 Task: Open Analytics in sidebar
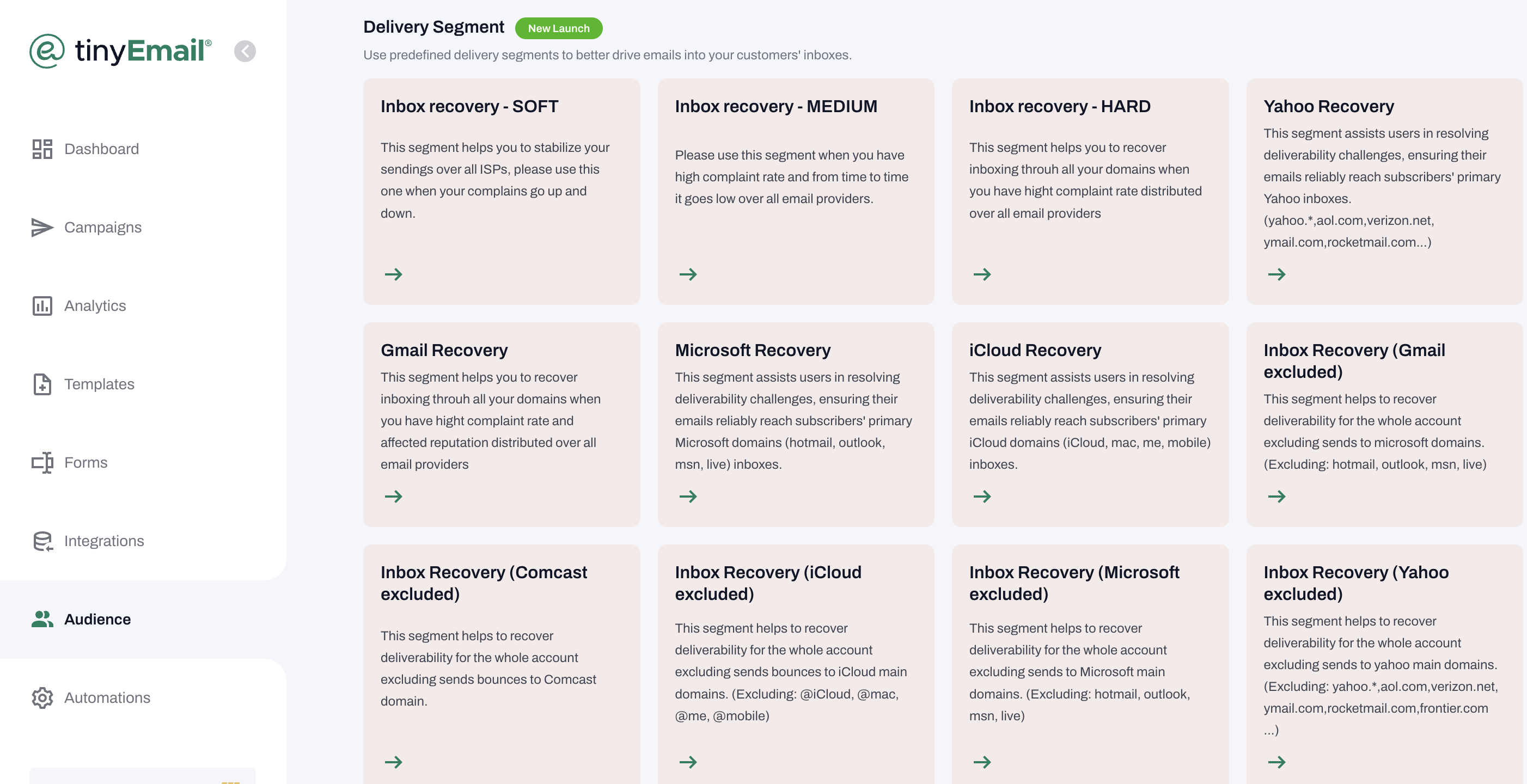pos(95,306)
